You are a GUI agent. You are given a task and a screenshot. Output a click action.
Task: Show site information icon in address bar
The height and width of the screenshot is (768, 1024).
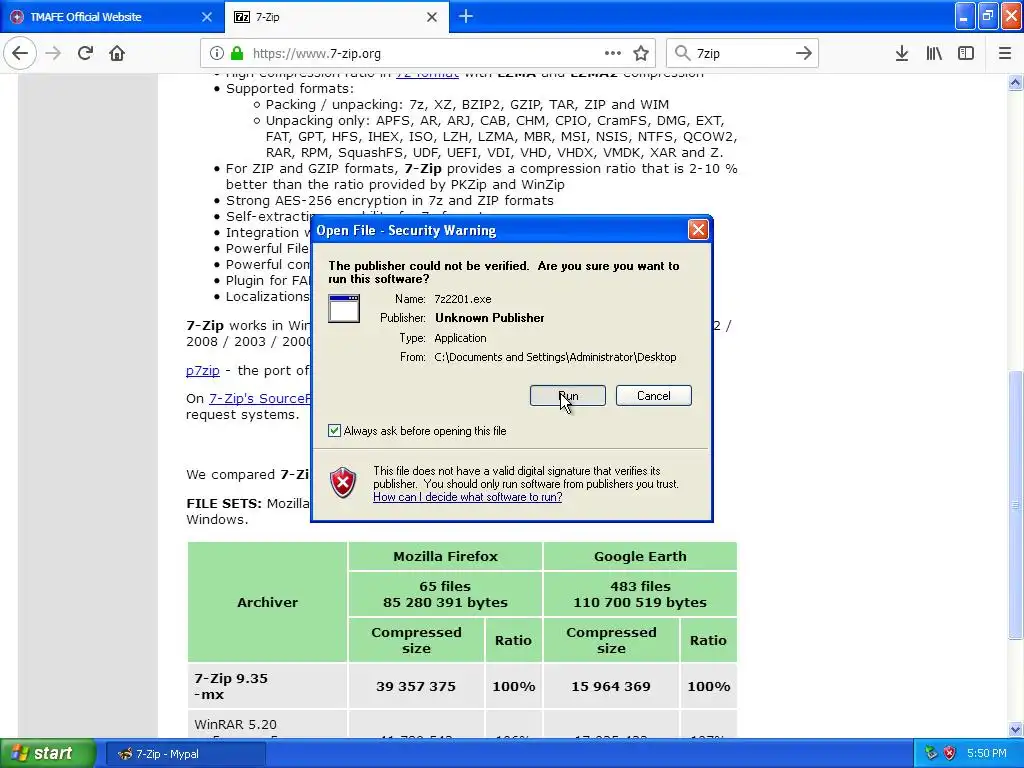(217, 53)
